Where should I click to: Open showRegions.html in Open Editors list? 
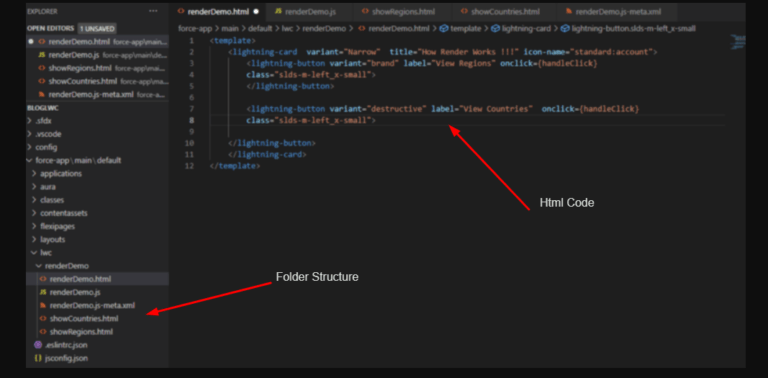(97, 68)
